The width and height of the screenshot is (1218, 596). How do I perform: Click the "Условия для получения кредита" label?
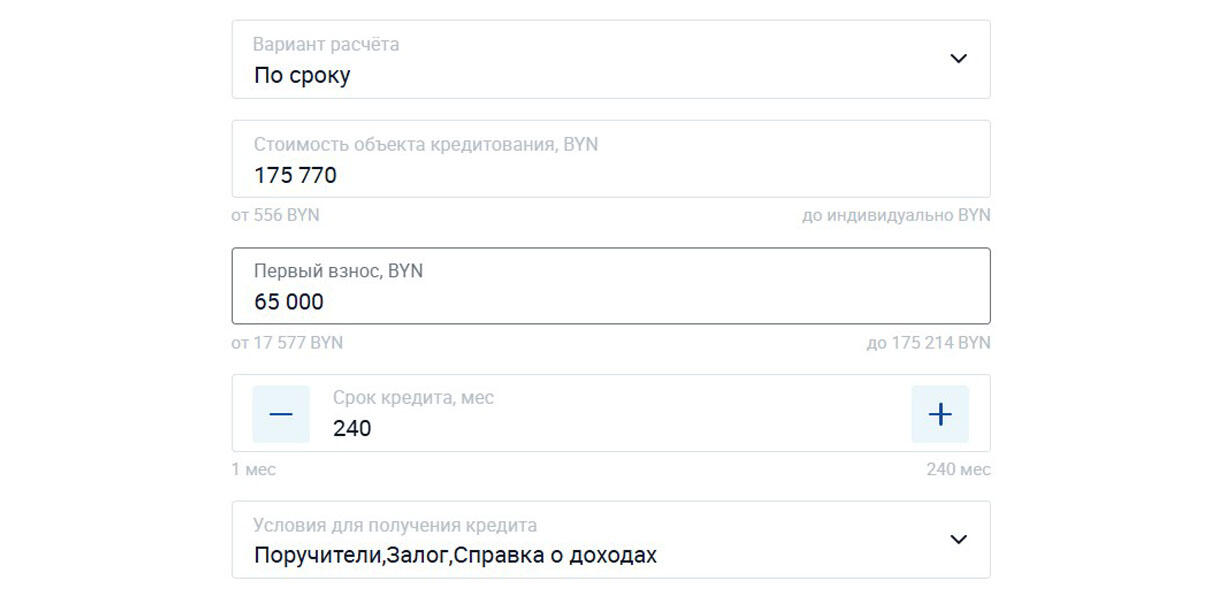(x=395, y=526)
